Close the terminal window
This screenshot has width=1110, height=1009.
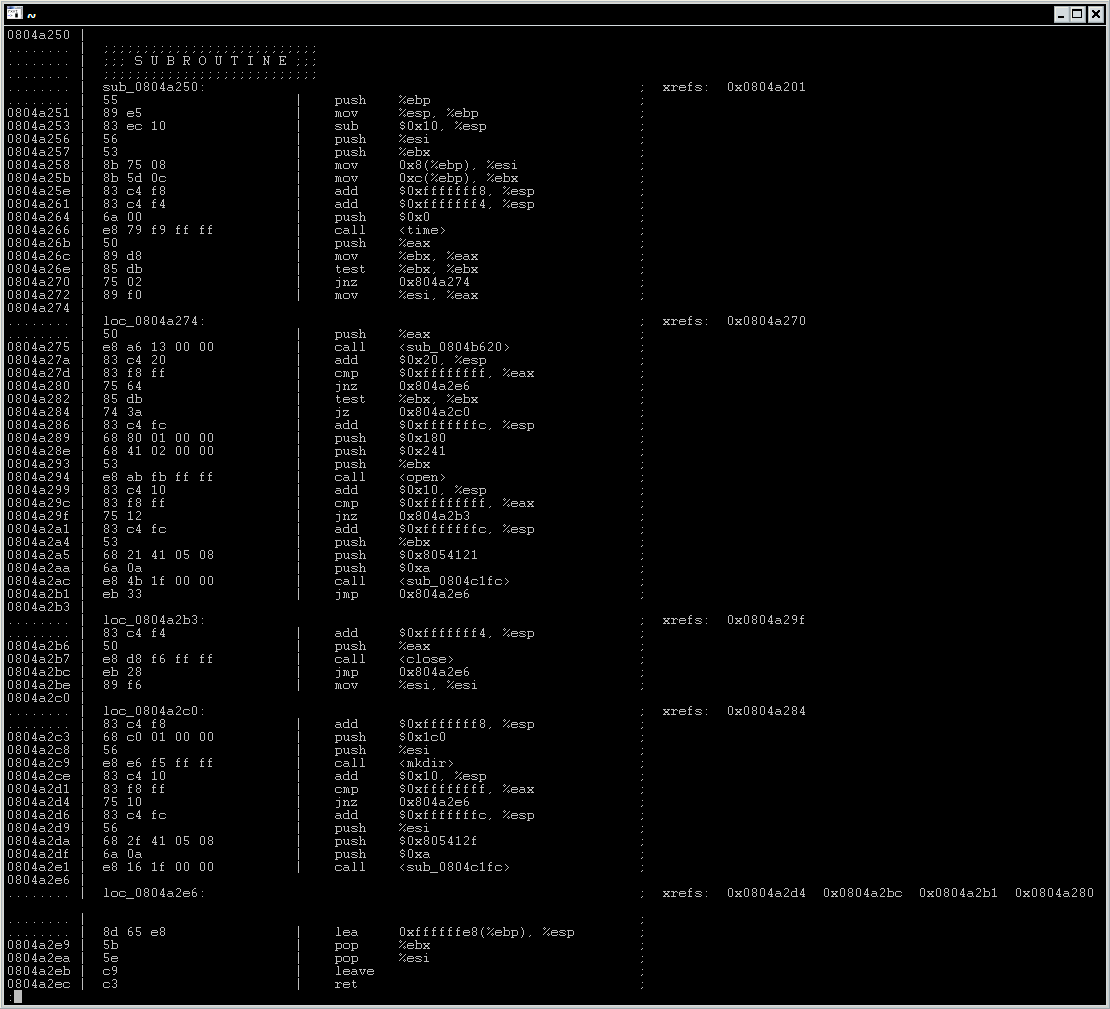[x=1095, y=14]
